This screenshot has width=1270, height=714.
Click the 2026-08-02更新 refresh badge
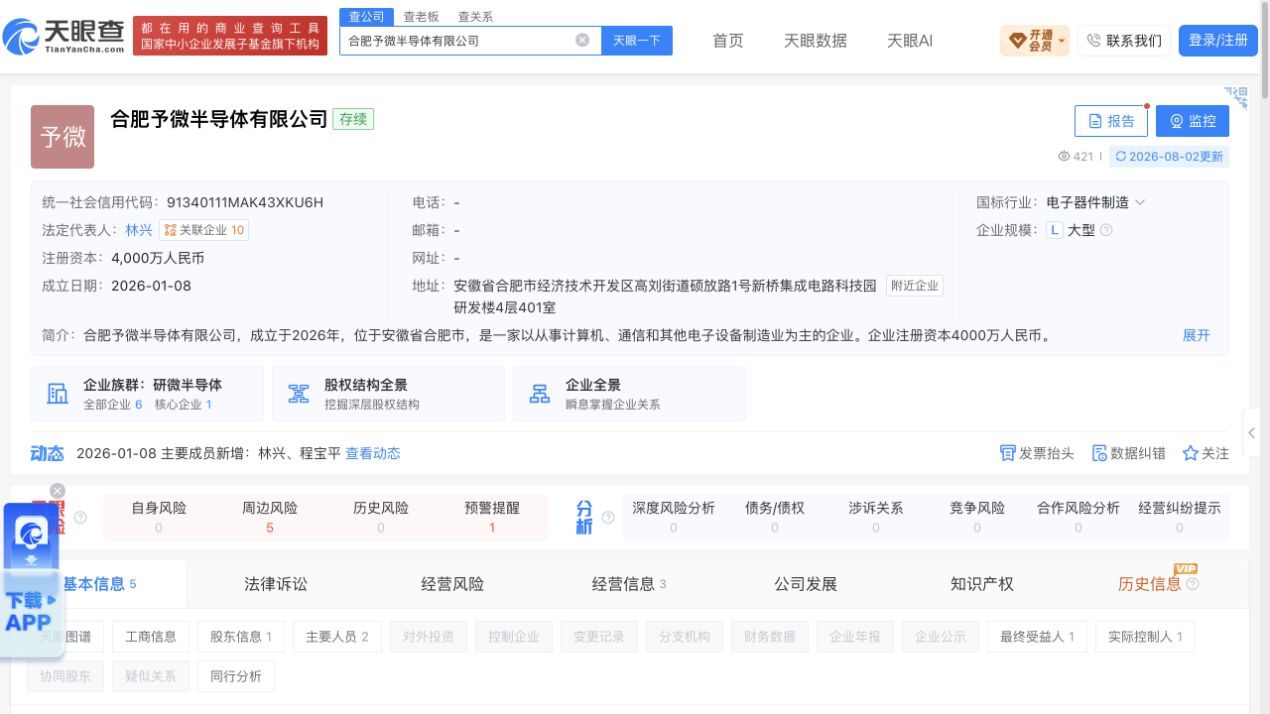1169,156
